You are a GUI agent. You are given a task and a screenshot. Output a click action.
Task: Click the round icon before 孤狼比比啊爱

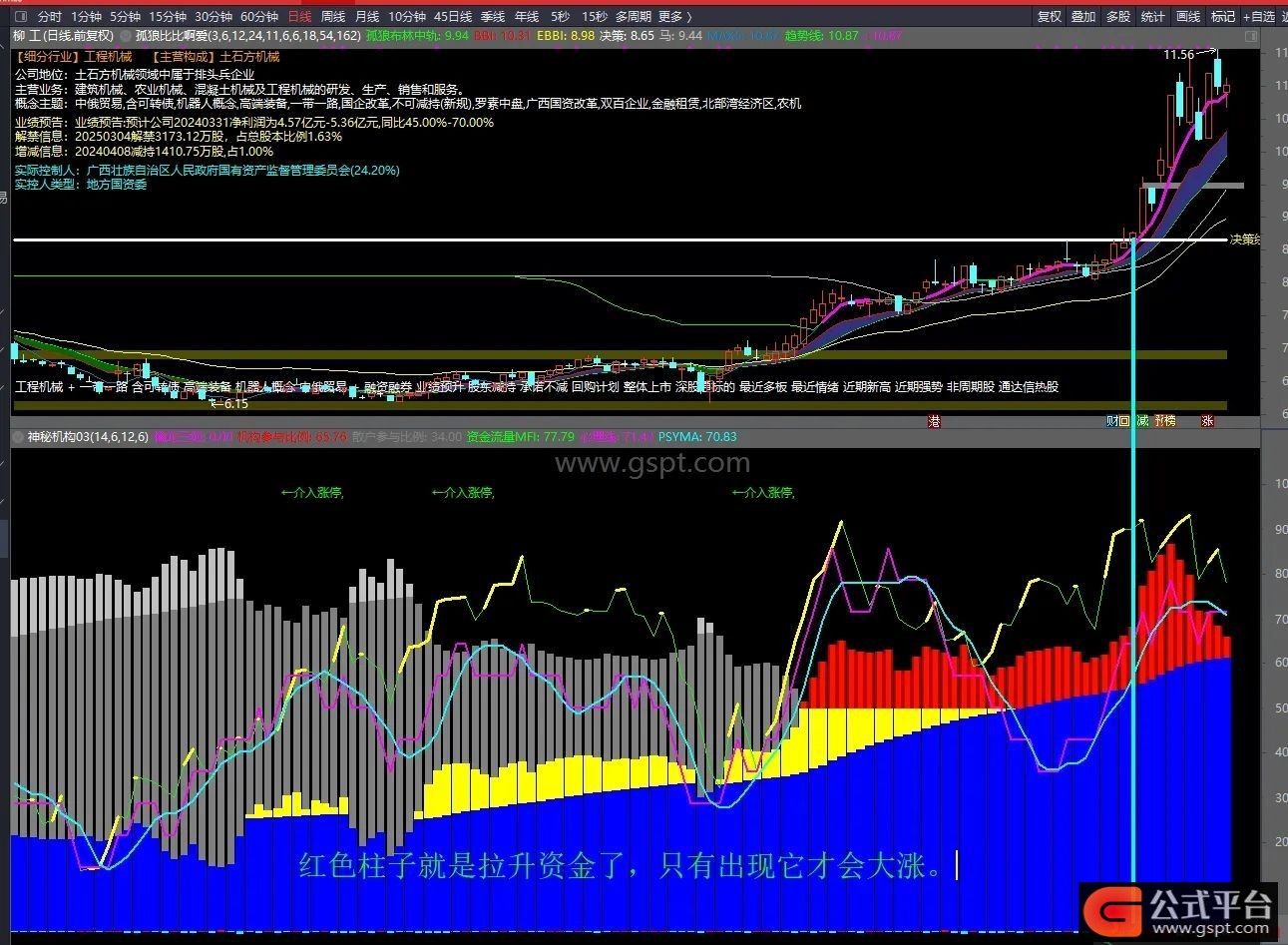[125, 35]
